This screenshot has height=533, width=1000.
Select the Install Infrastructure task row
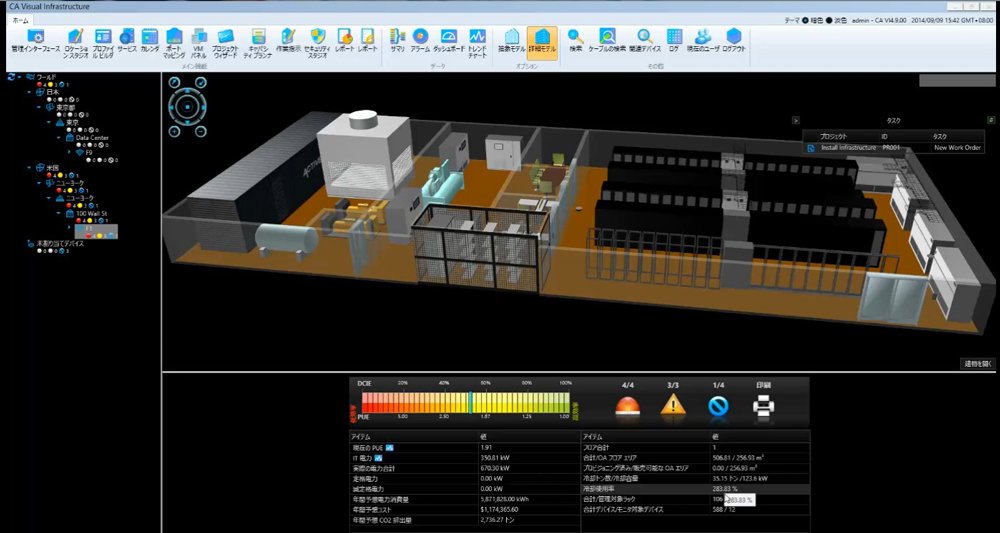point(893,147)
